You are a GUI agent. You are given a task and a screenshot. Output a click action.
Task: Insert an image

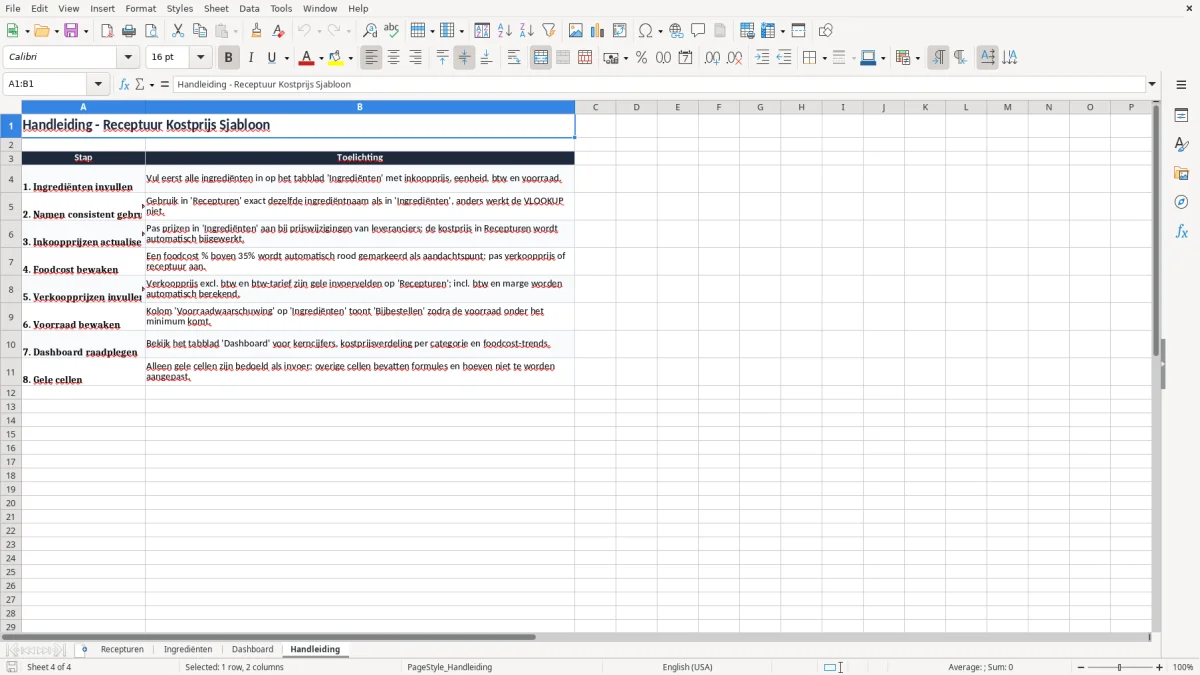click(576, 31)
